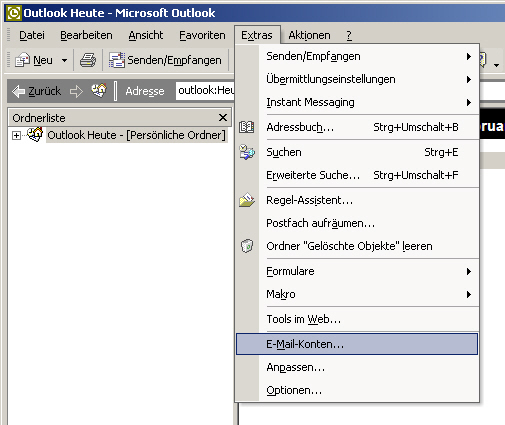
Task: Open the Aktionen menu
Action: coord(309,35)
